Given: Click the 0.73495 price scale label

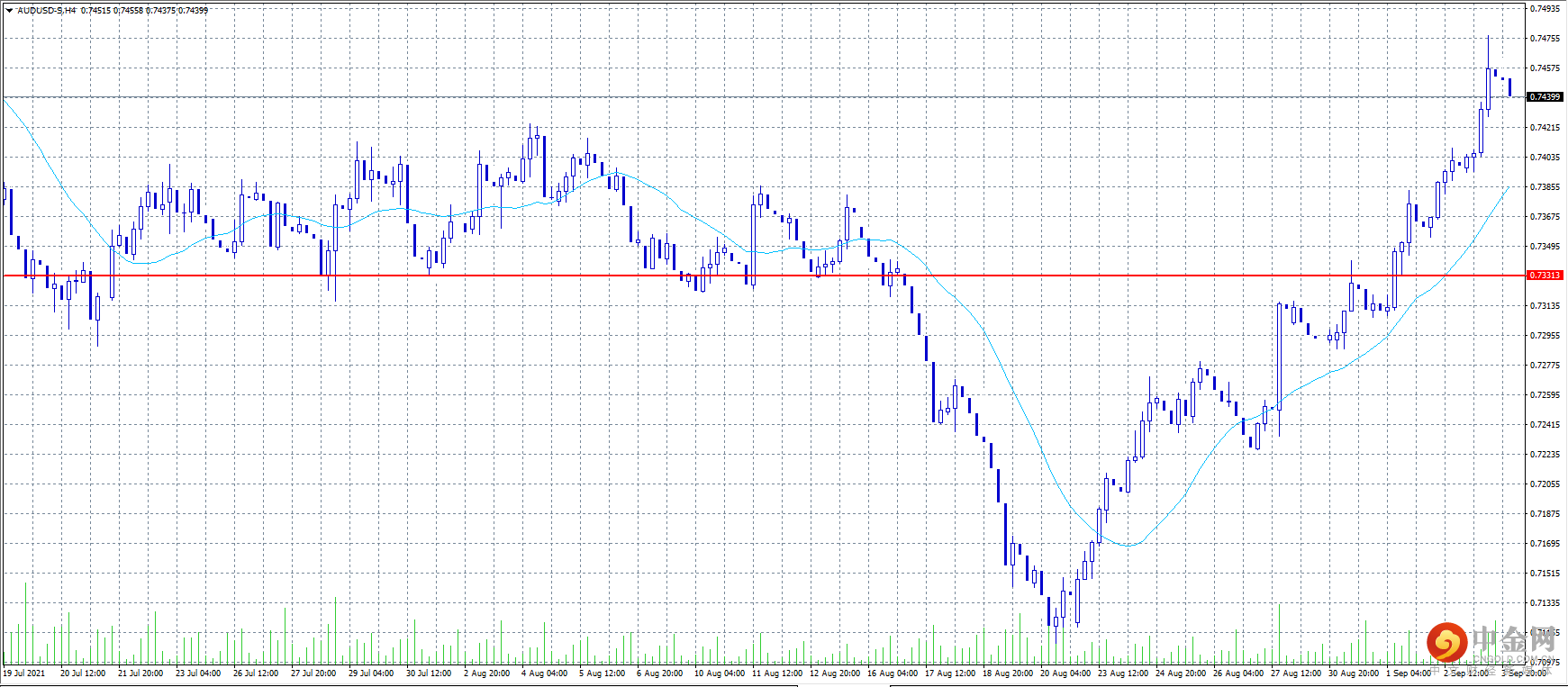Looking at the screenshot, I should pyautogui.click(x=1545, y=247).
